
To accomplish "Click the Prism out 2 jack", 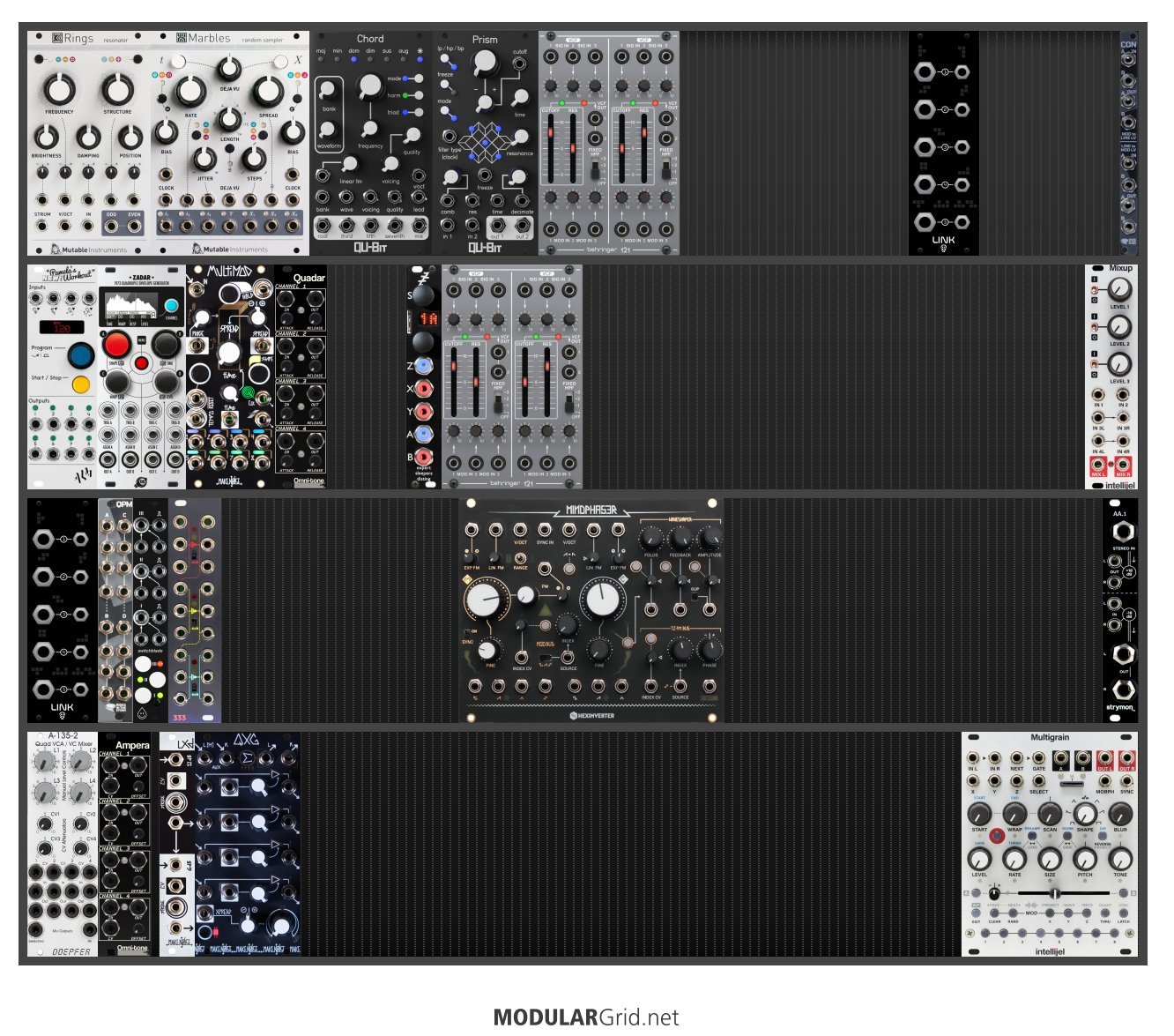I will tap(522, 226).
